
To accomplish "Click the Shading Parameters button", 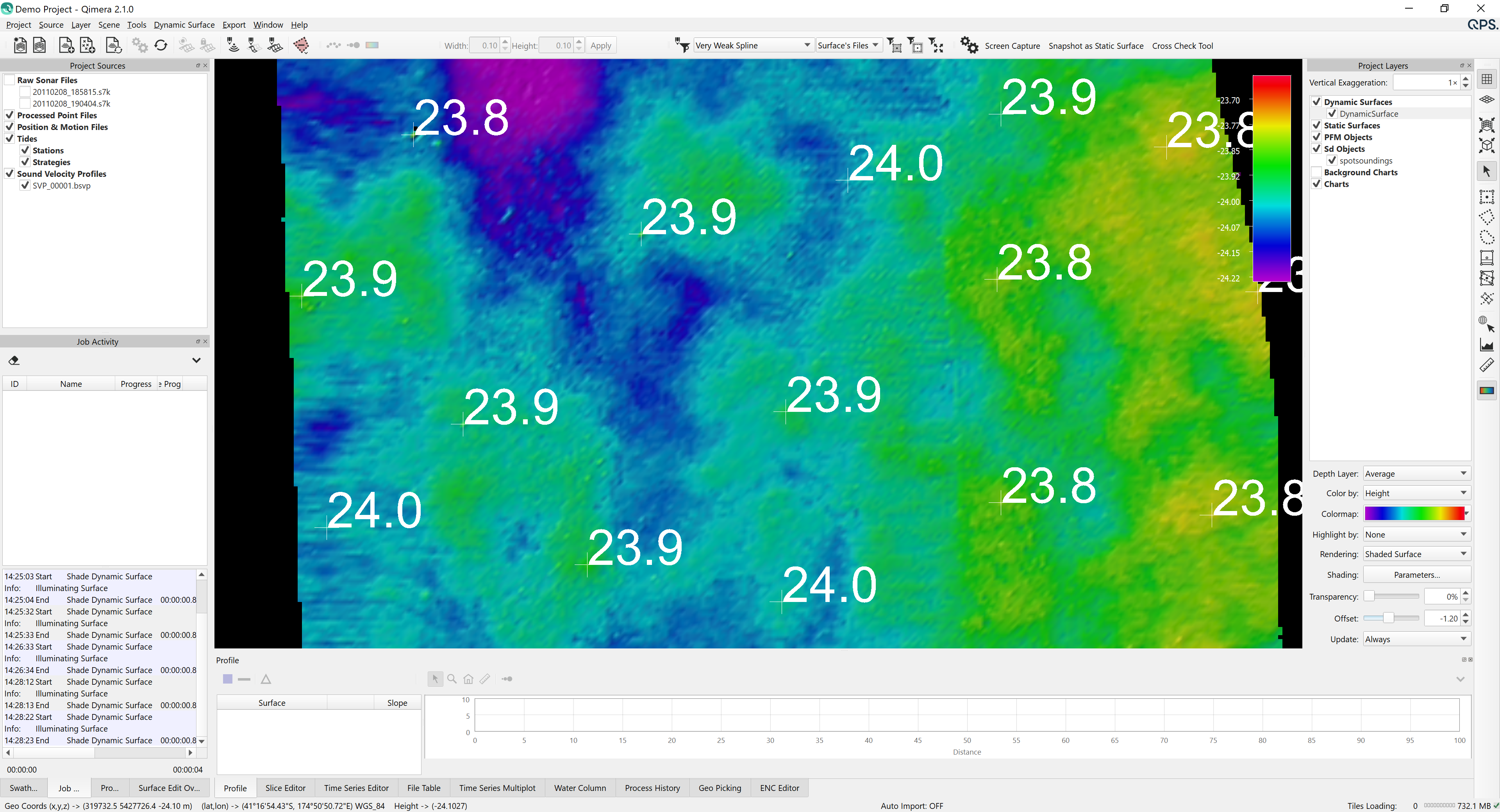I will click(x=1416, y=575).
